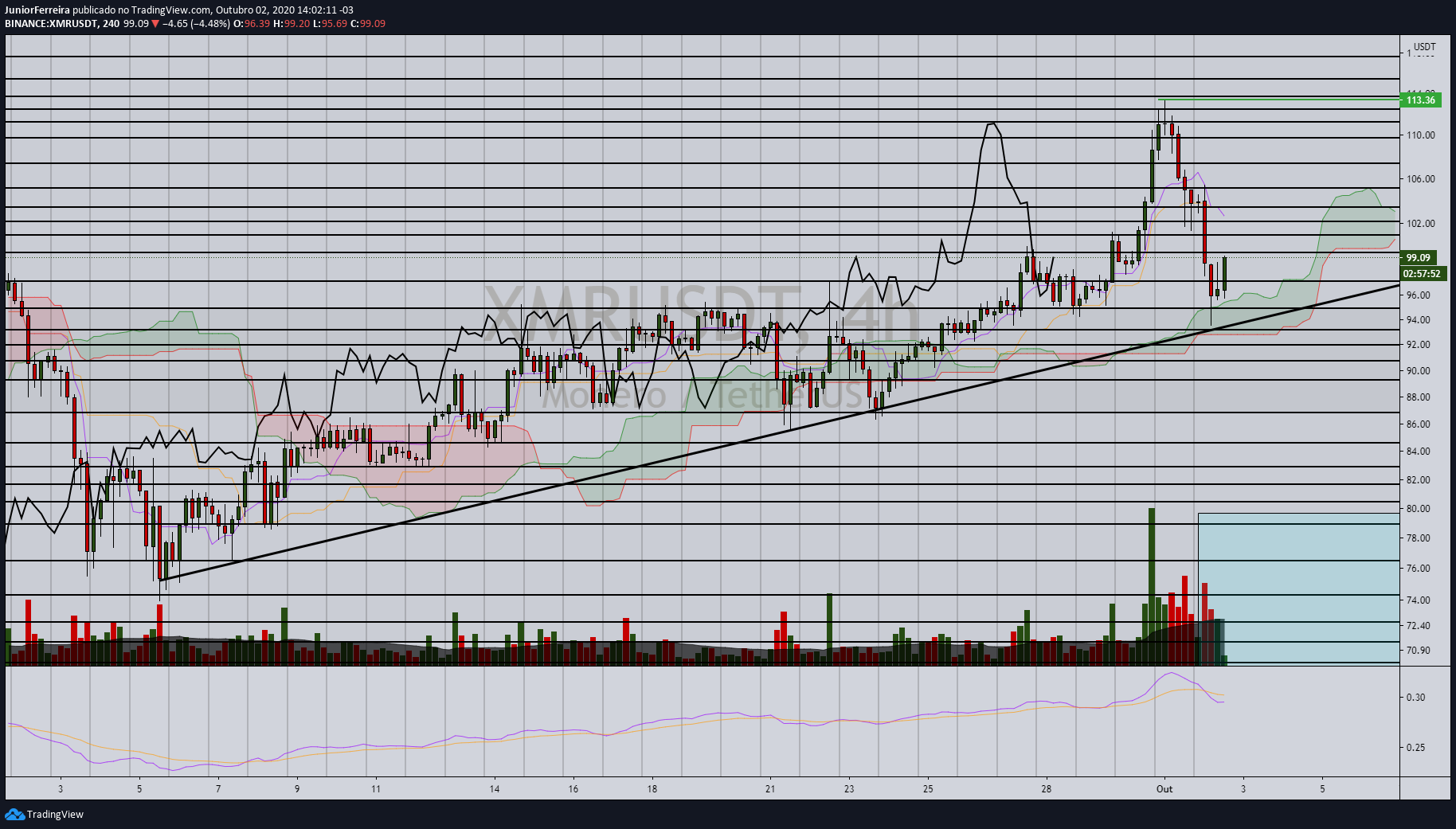Click the current price label 99.09

1418,257
